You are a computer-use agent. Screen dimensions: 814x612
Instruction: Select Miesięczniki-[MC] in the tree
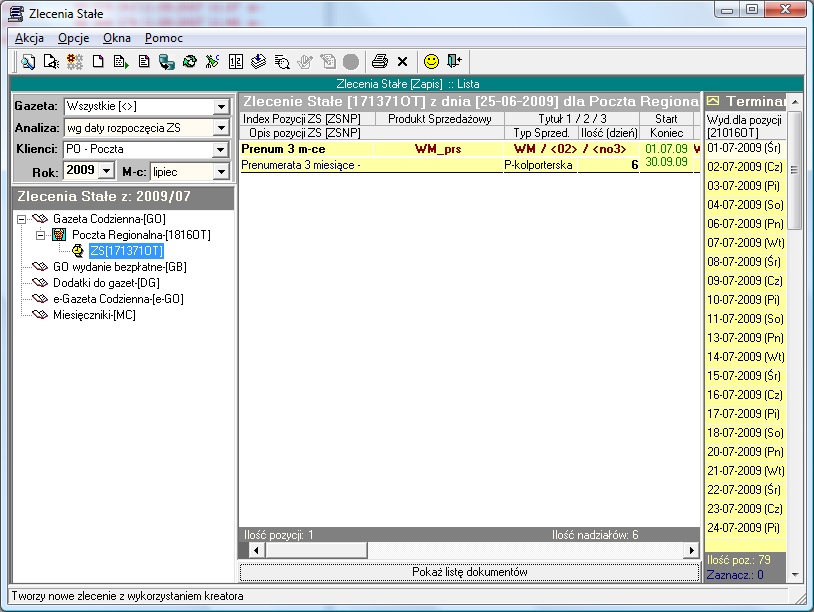click(x=94, y=315)
